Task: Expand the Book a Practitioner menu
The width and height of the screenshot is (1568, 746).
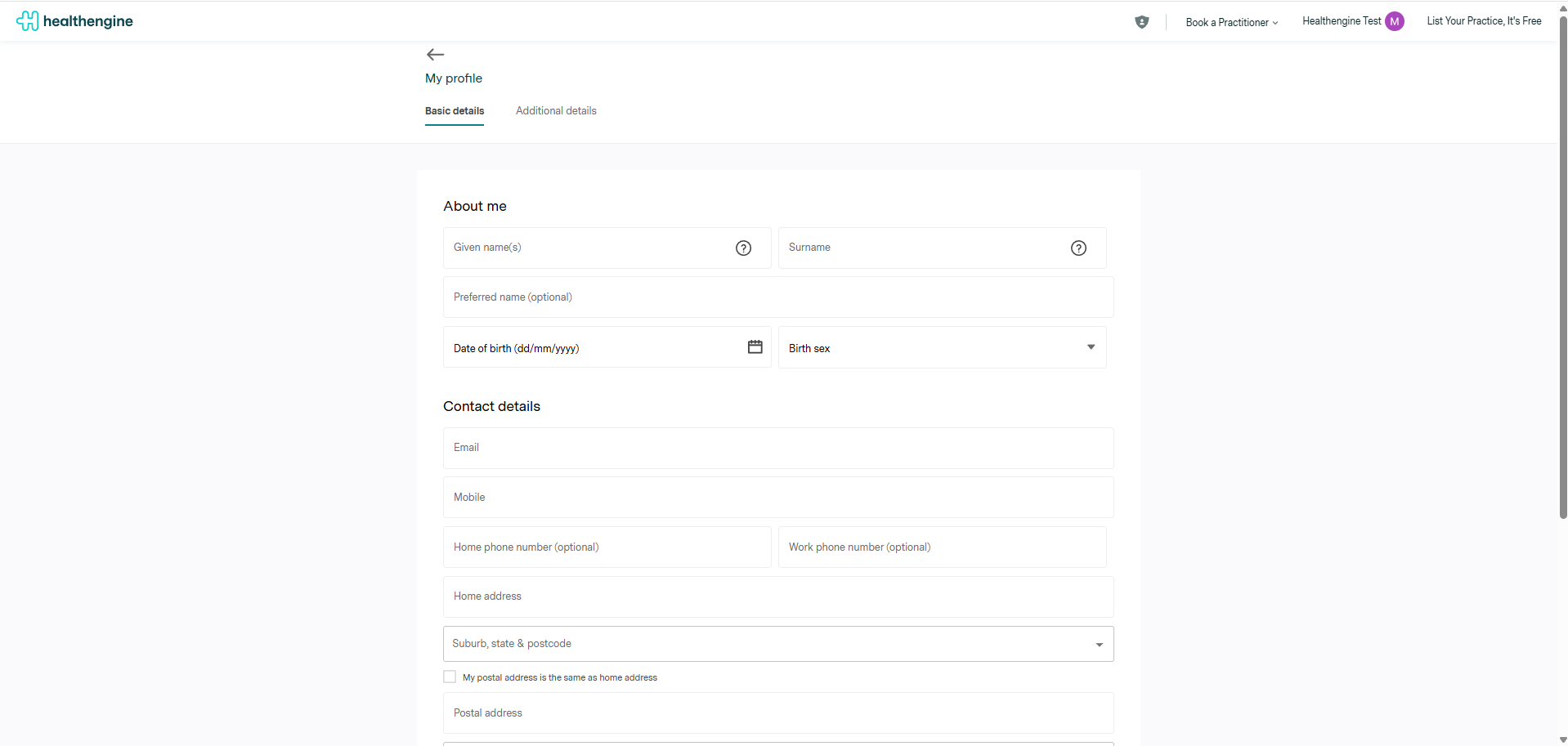Action: pyautogui.click(x=1231, y=22)
